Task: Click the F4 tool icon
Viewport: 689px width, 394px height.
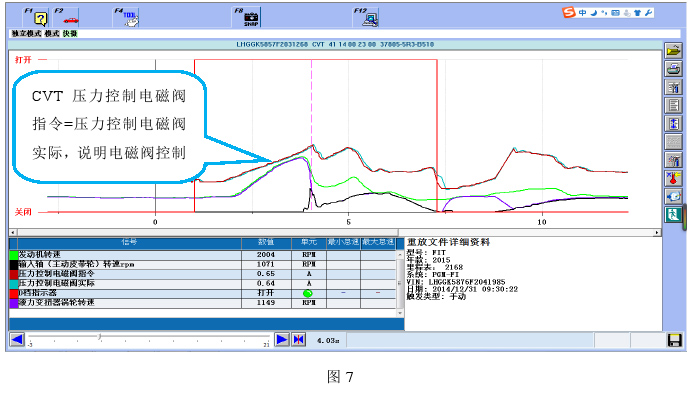Action: tap(131, 19)
